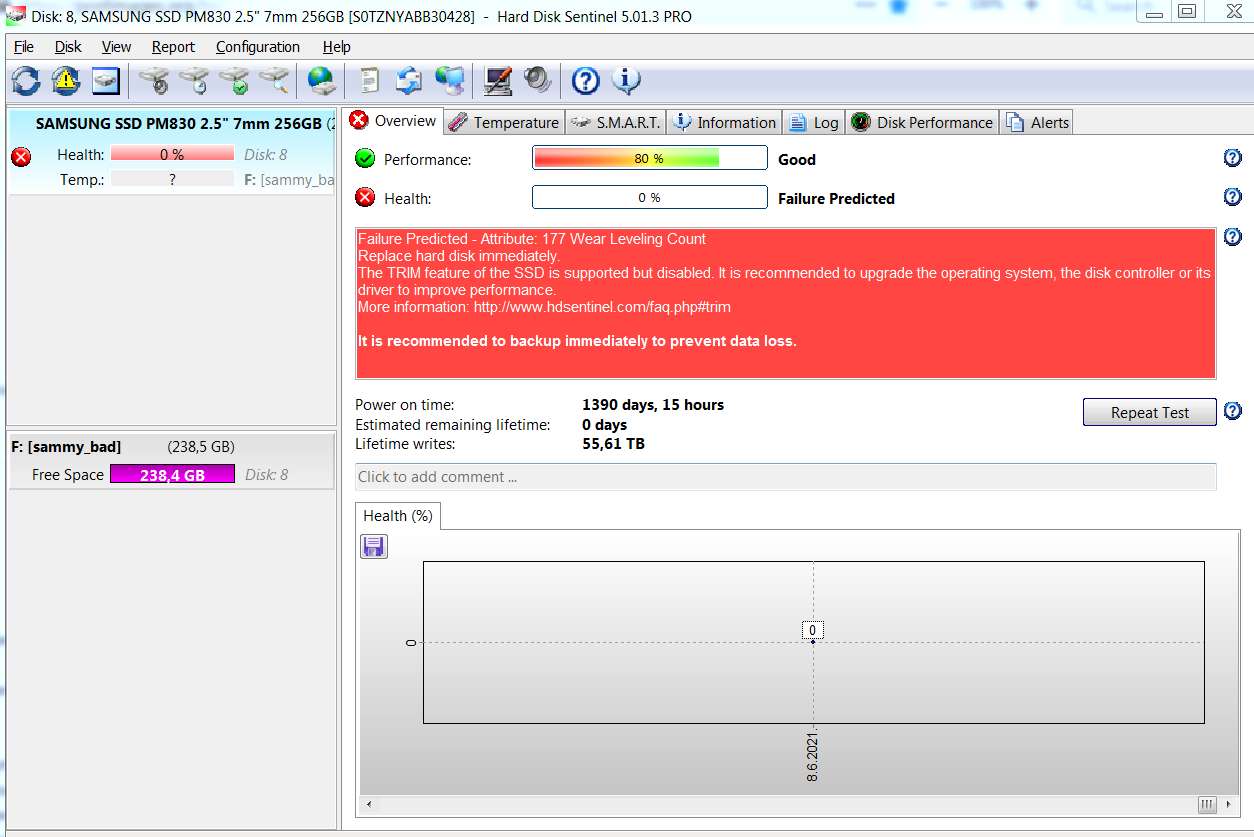
Task: Click help icon beside Performance row
Action: (1233, 158)
